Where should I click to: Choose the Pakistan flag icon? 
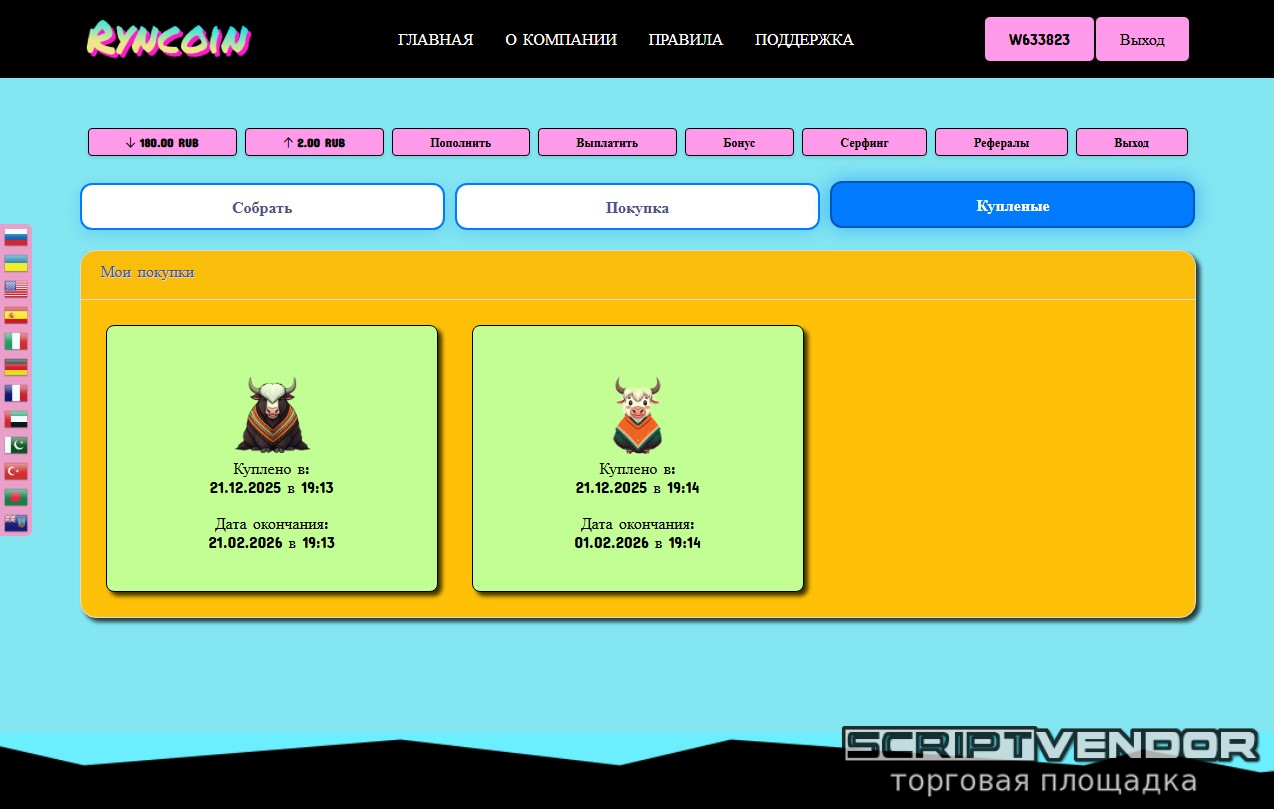click(x=16, y=445)
